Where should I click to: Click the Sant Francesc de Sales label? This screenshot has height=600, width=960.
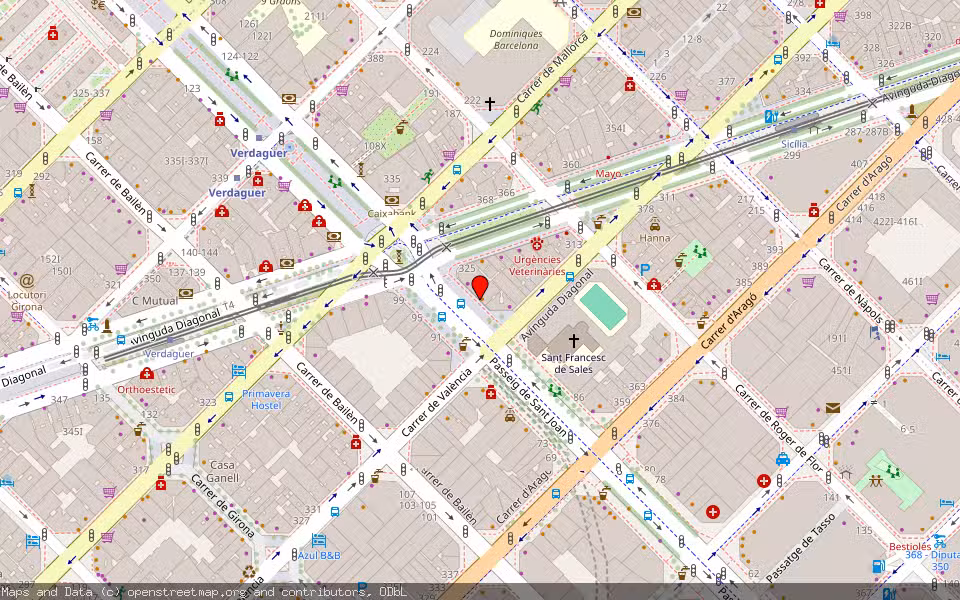(x=574, y=364)
